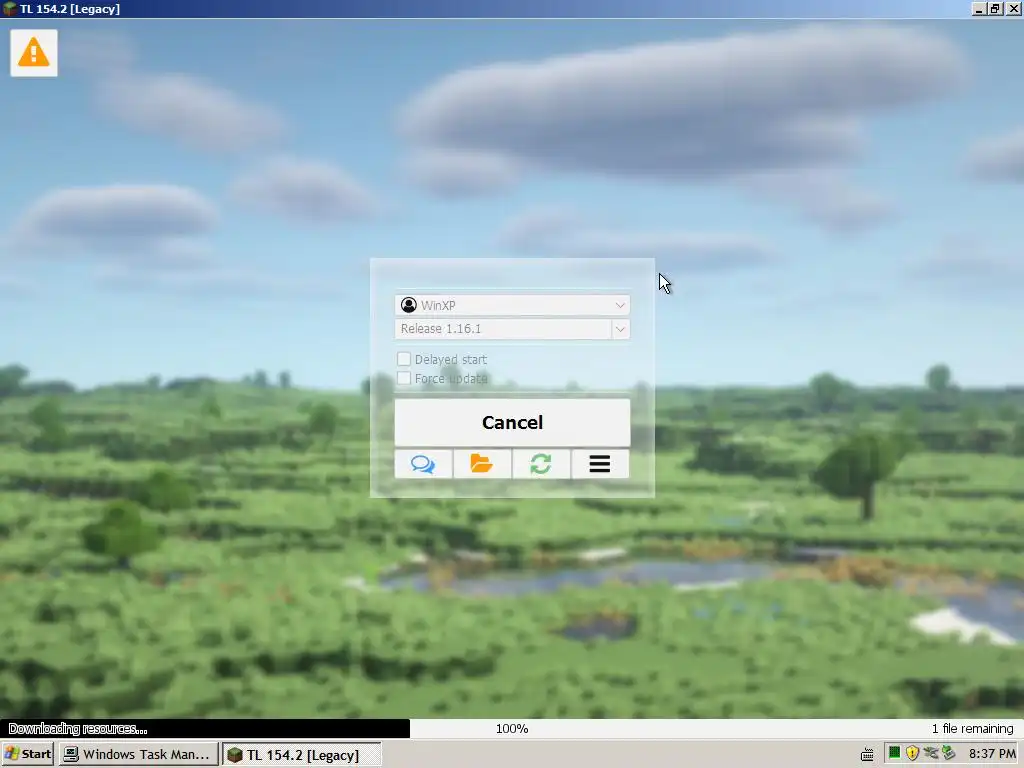Select the TL 154.2 [Legacy] taskbar button
The height and width of the screenshot is (768, 1024).
tap(302, 754)
